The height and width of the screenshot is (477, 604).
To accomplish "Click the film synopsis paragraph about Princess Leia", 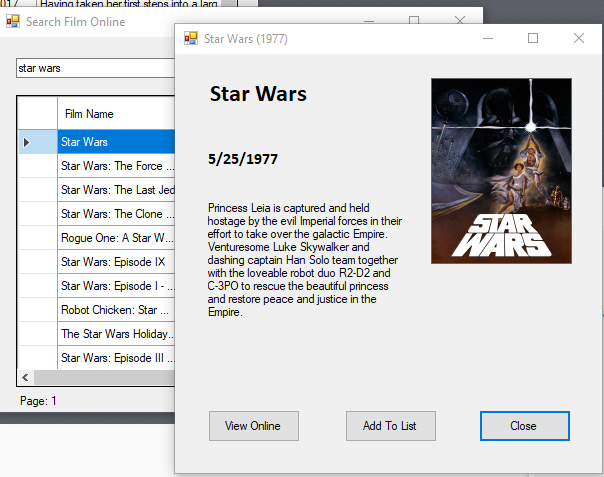I will pos(304,260).
